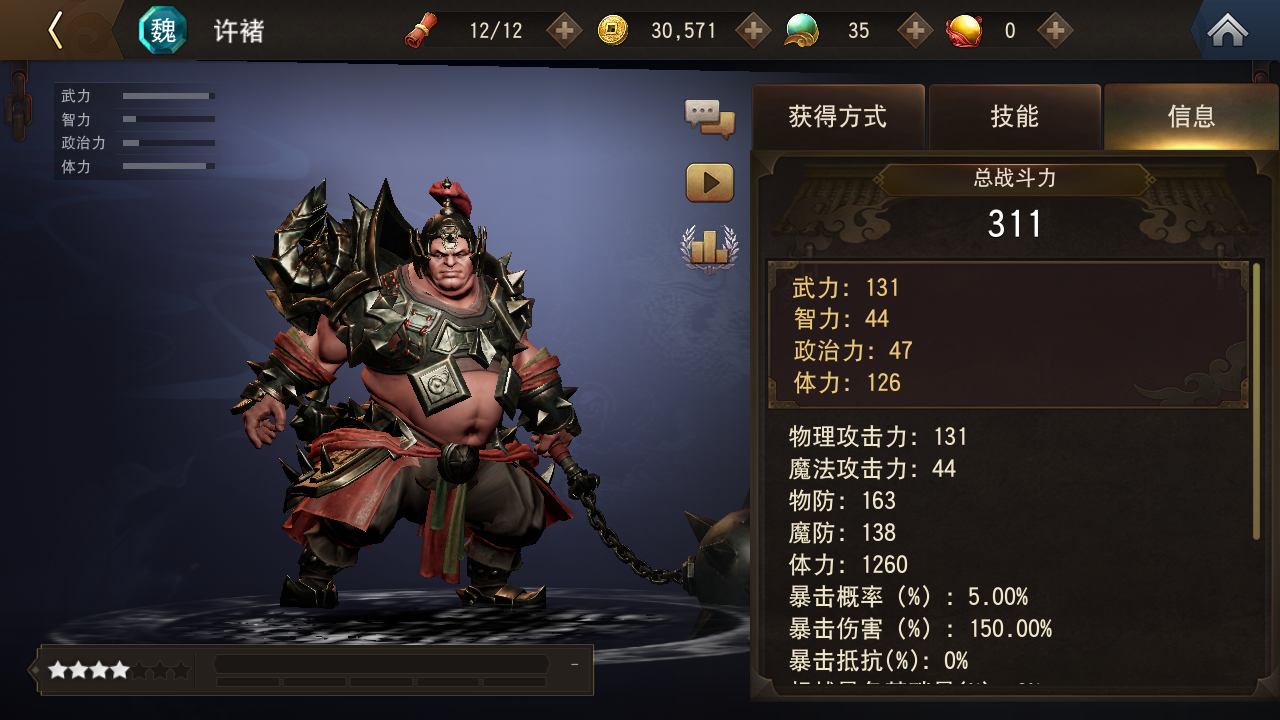
Task: Add gold coins with plus button
Action: tap(754, 31)
